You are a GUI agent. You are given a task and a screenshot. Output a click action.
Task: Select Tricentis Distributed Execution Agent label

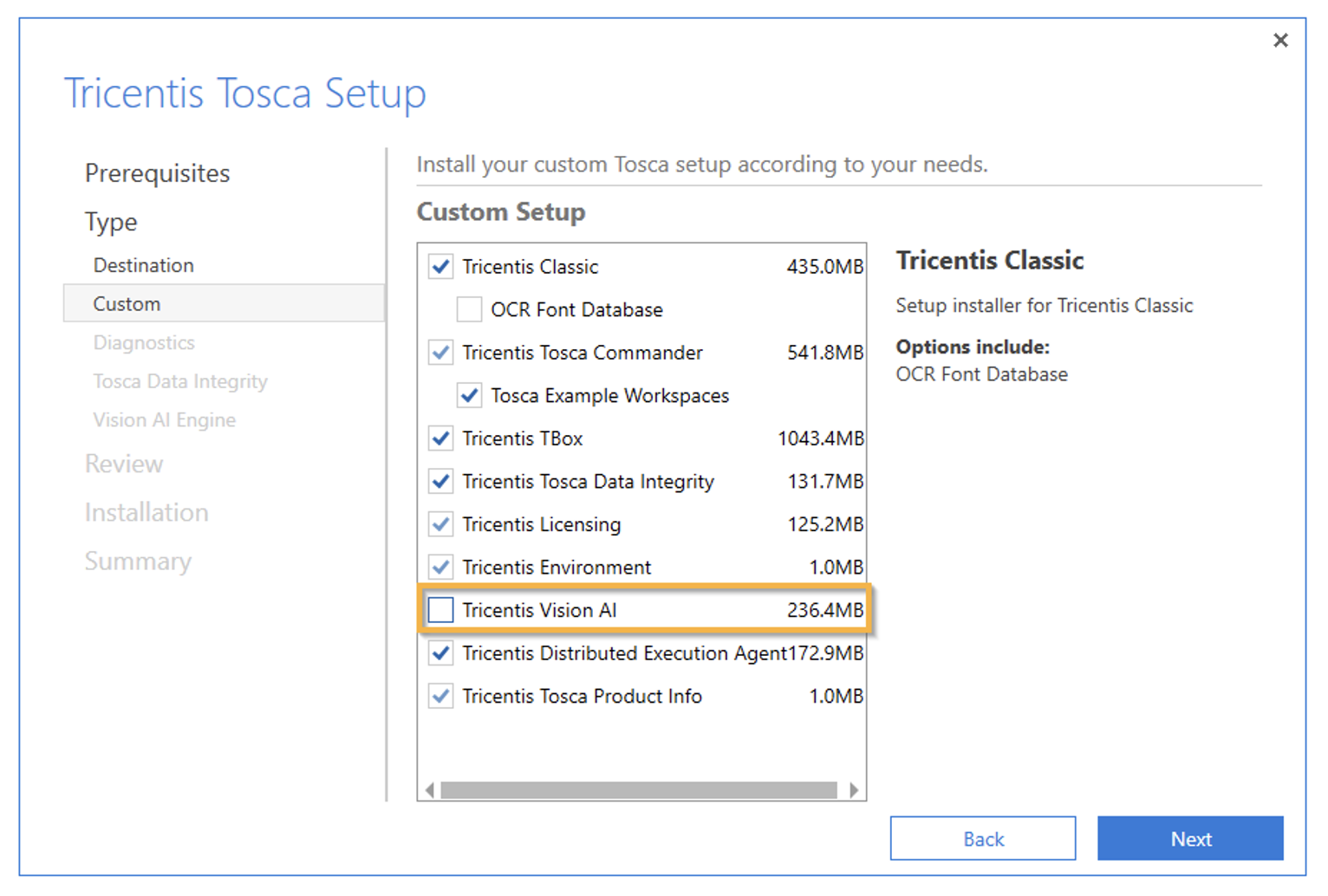click(624, 653)
